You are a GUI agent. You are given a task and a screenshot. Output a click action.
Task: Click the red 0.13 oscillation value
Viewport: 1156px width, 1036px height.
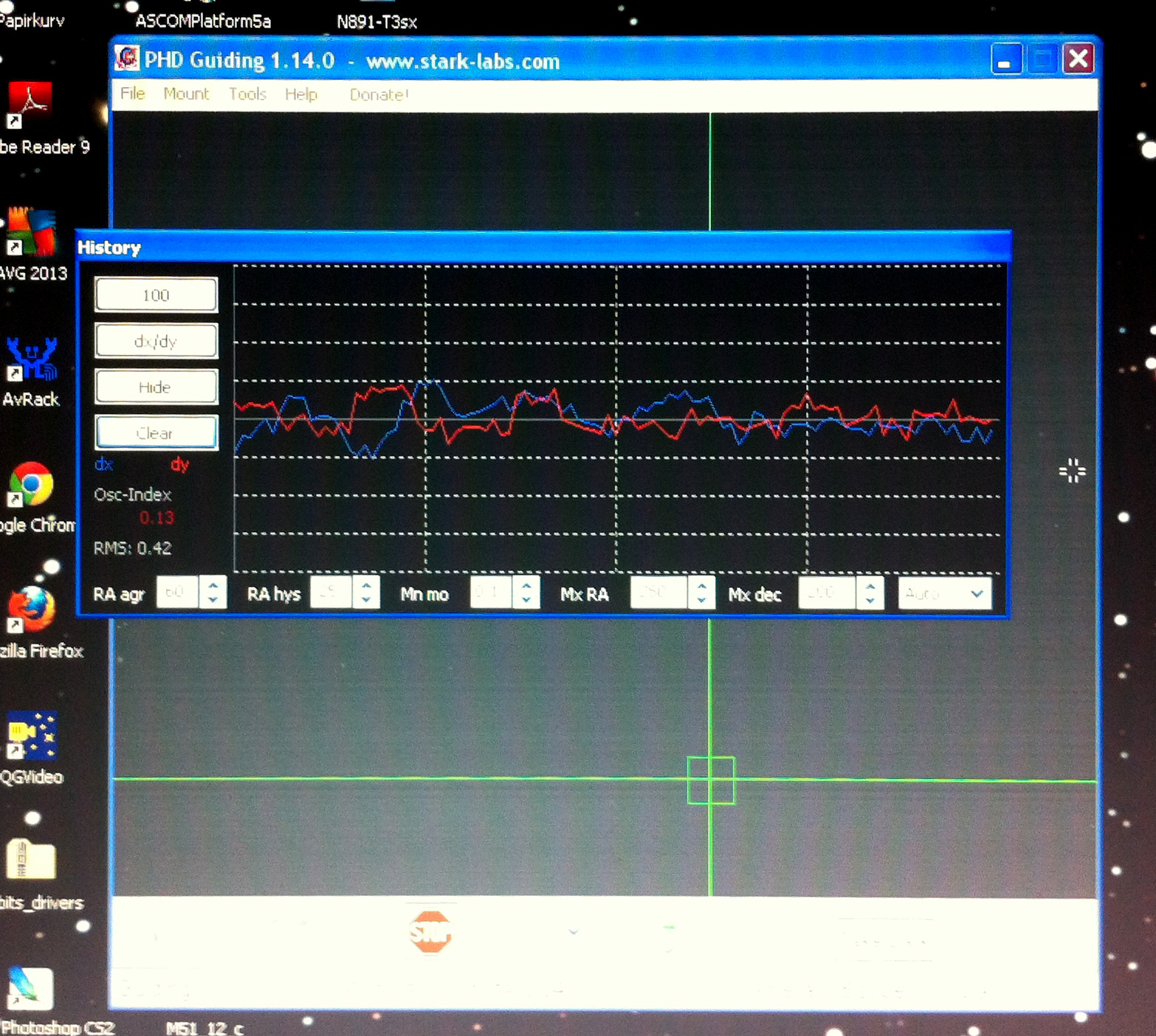click(x=156, y=518)
